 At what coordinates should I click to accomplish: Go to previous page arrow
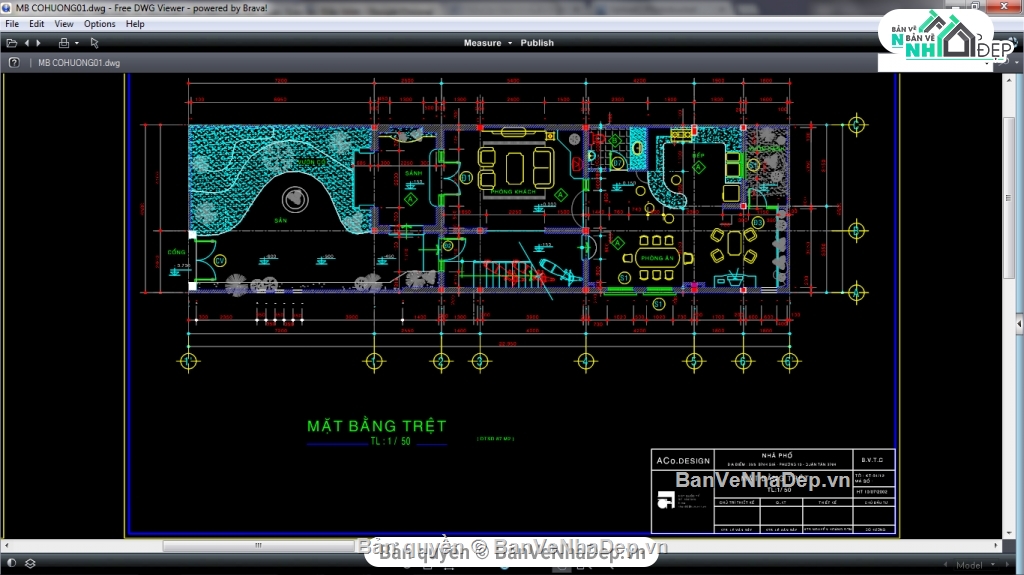[x=27, y=43]
